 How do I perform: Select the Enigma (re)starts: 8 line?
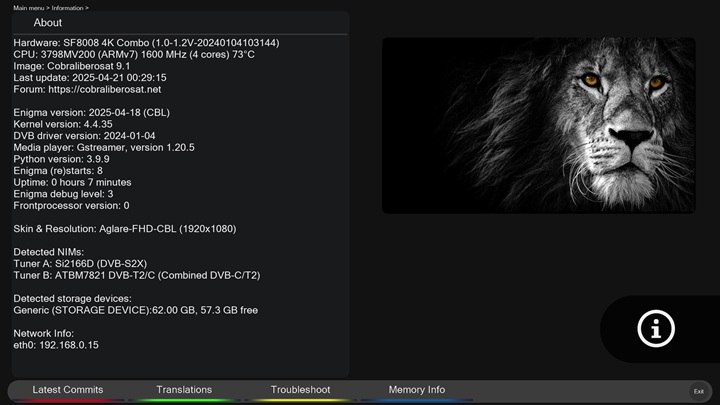[x=58, y=171]
